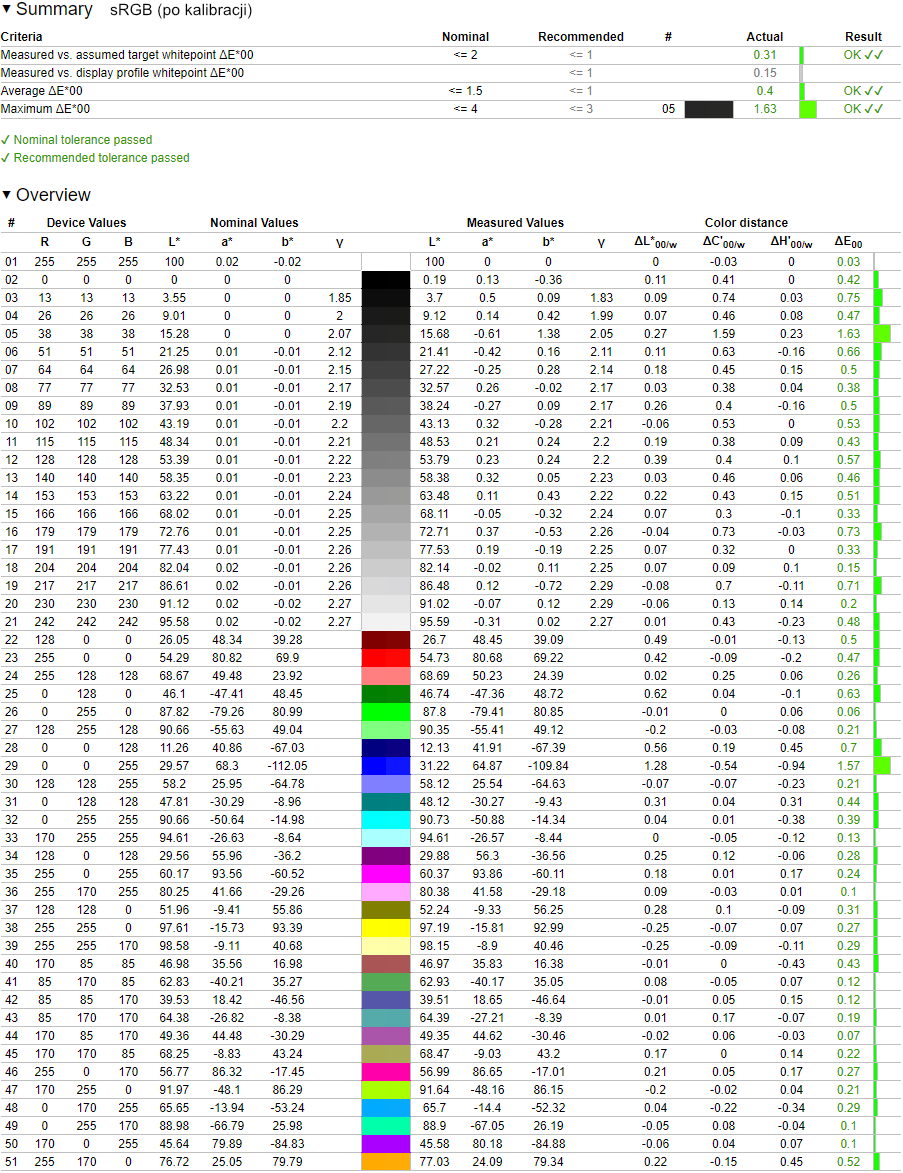Click the teal swatch in row 31

pyautogui.click(x=386, y=802)
